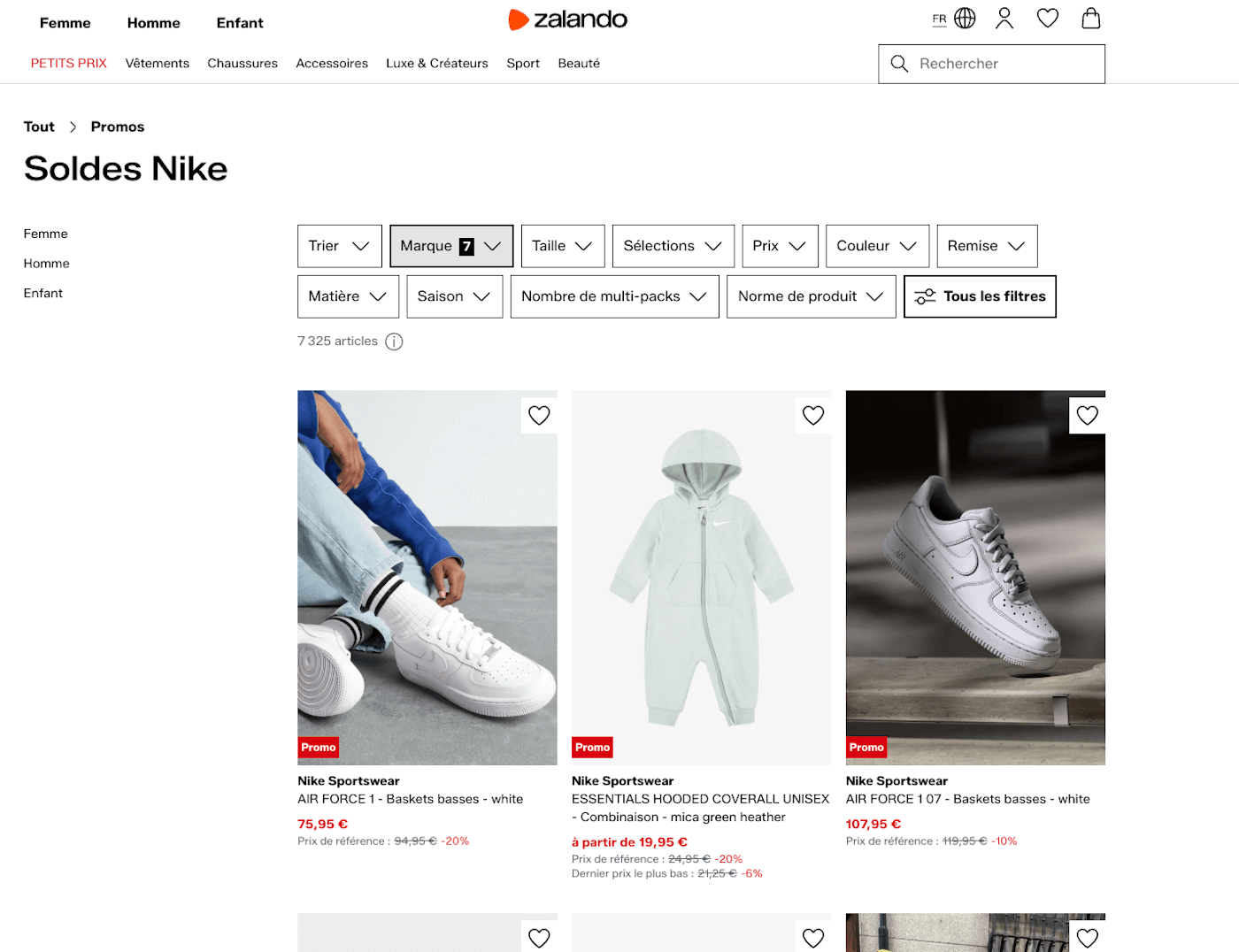Open the Remise discount filter
Viewport: 1239px width, 952px height.
[x=986, y=245]
